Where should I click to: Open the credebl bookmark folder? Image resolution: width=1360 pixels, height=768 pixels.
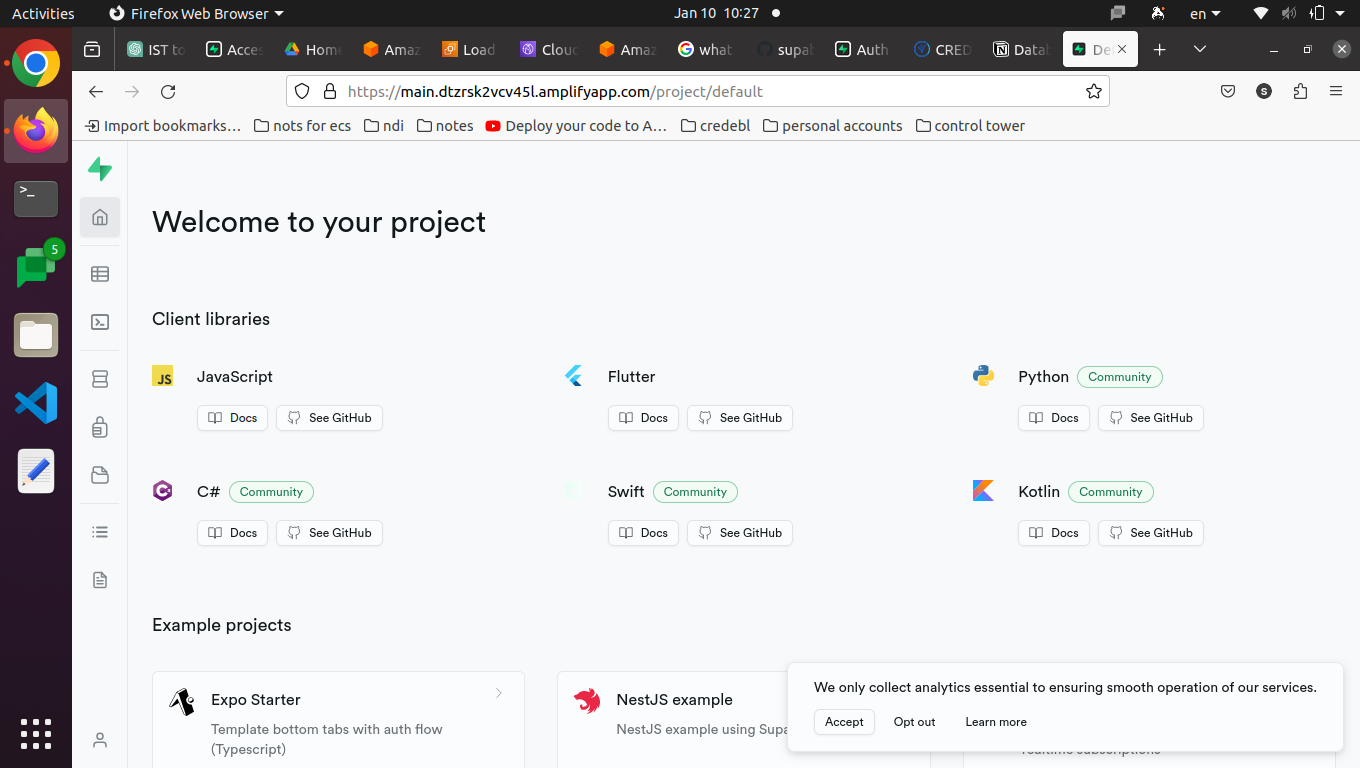[x=715, y=125]
